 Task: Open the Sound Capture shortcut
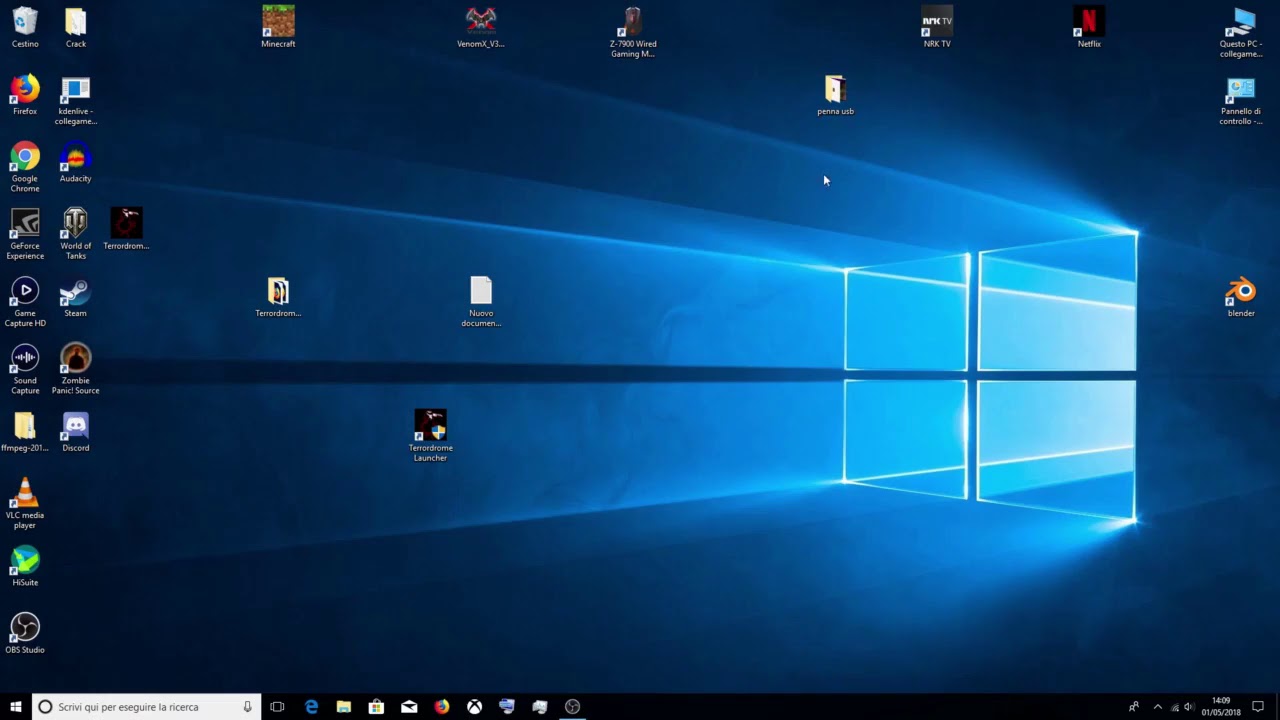tap(25, 369)
